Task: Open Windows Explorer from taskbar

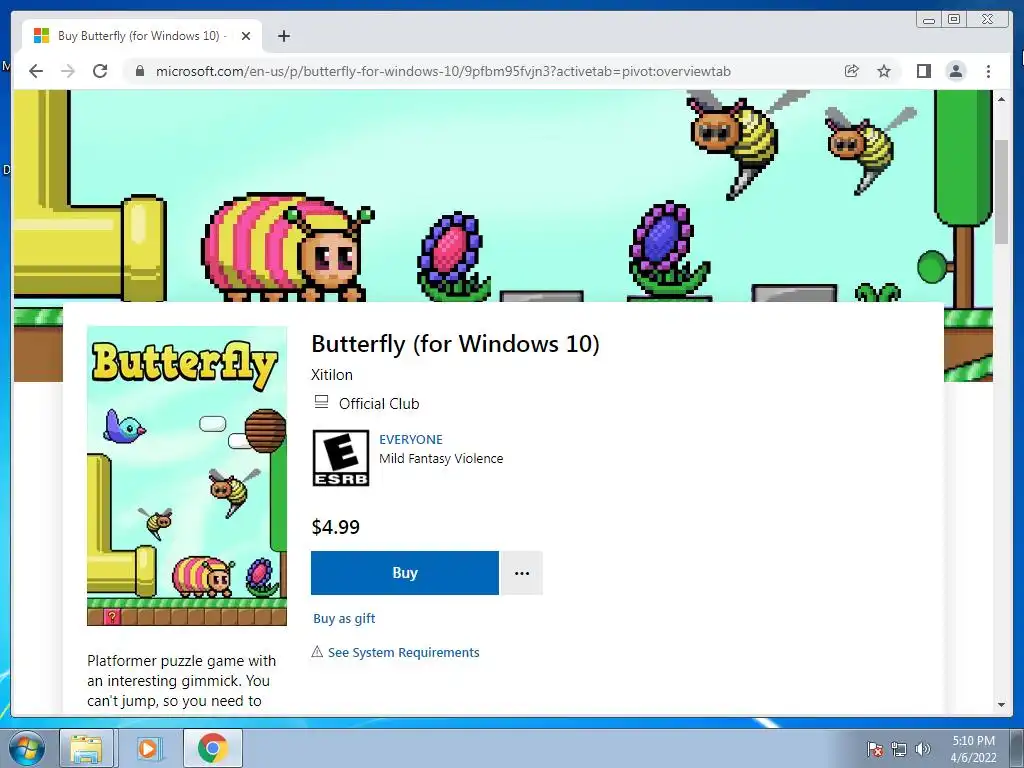Action: (86, 748)
